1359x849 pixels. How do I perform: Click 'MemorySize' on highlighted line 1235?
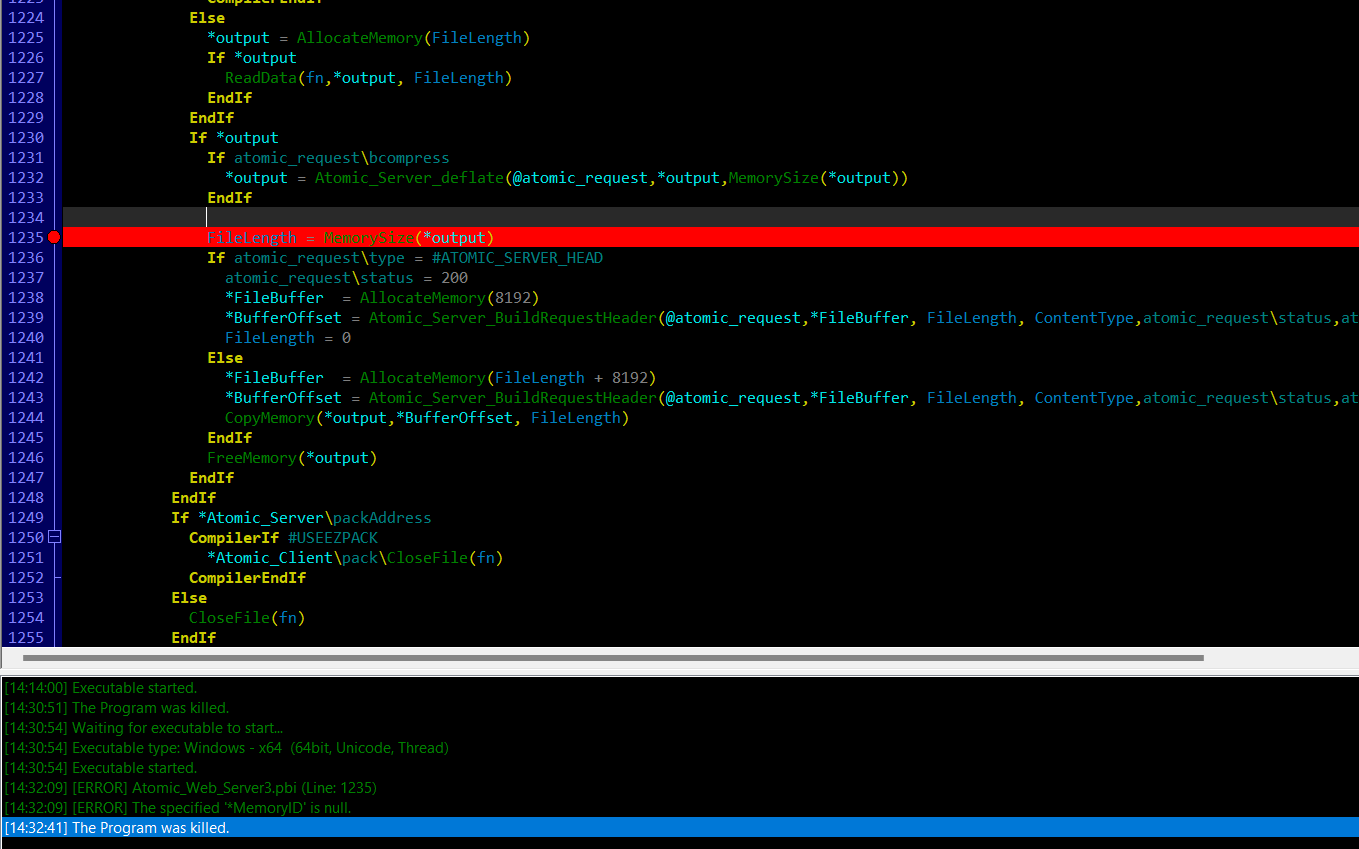pos(368,237)
